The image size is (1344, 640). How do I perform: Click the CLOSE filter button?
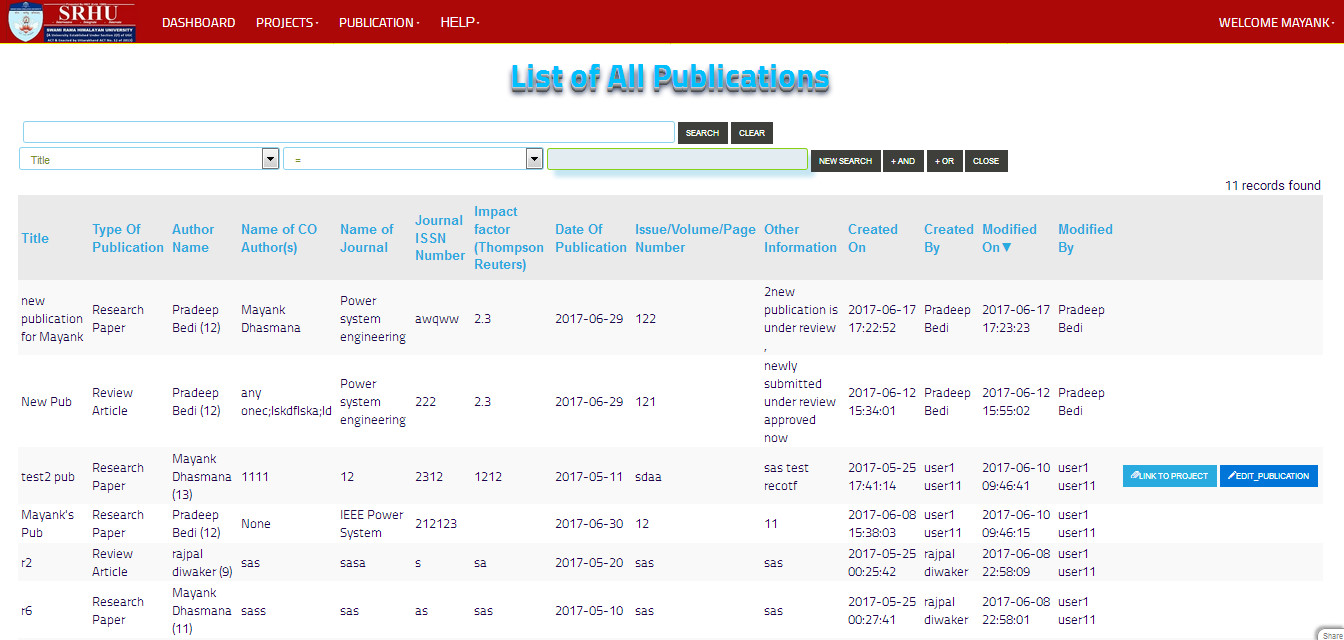click(x=986, y=161)
